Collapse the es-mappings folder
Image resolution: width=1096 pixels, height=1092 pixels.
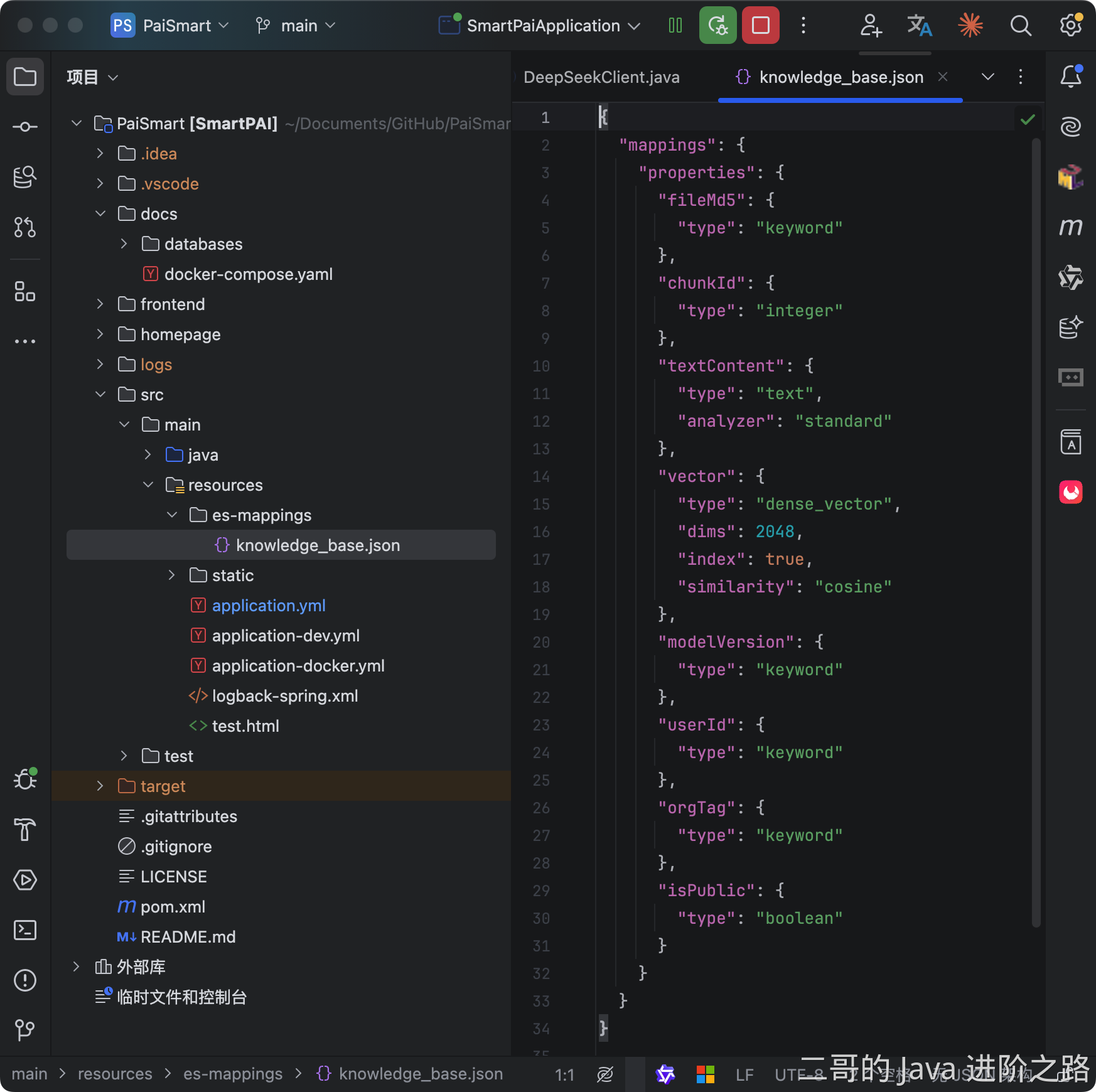coord(171,515)
